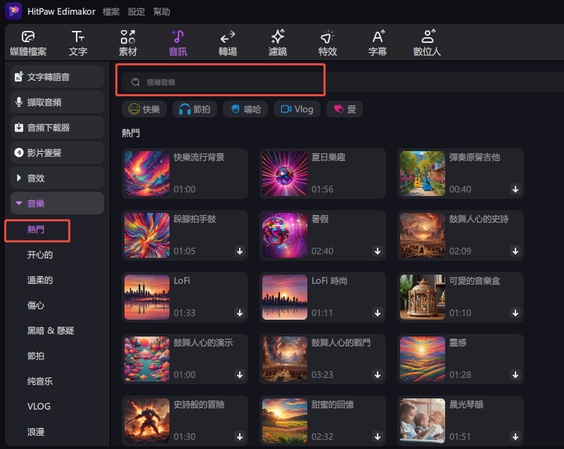Viewport: 564px width, 449px height.
Task: Download the 可愛的音樂盒 track
Action: tap(515, 313)
